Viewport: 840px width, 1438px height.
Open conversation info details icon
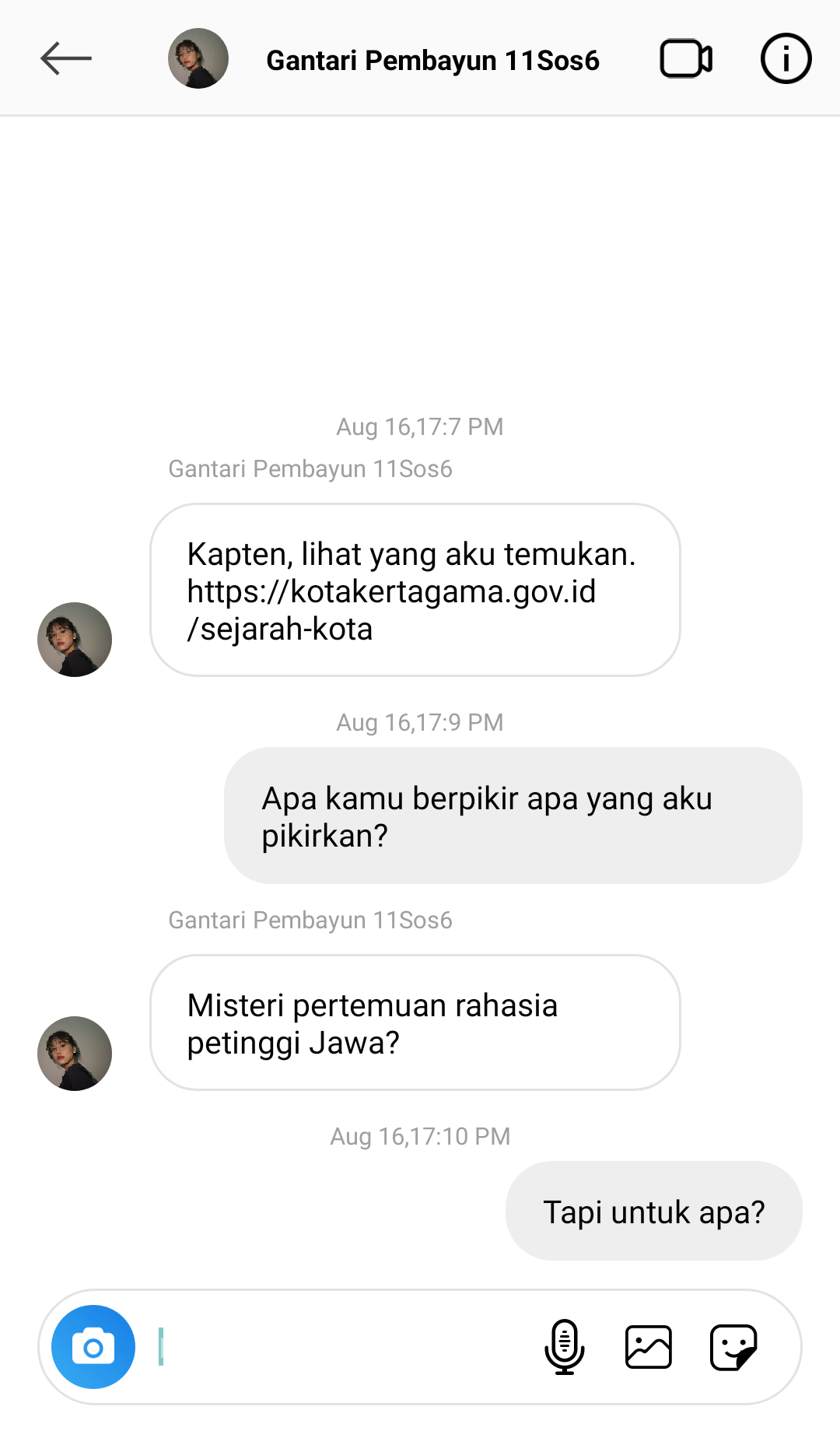[x=786, y=58]
